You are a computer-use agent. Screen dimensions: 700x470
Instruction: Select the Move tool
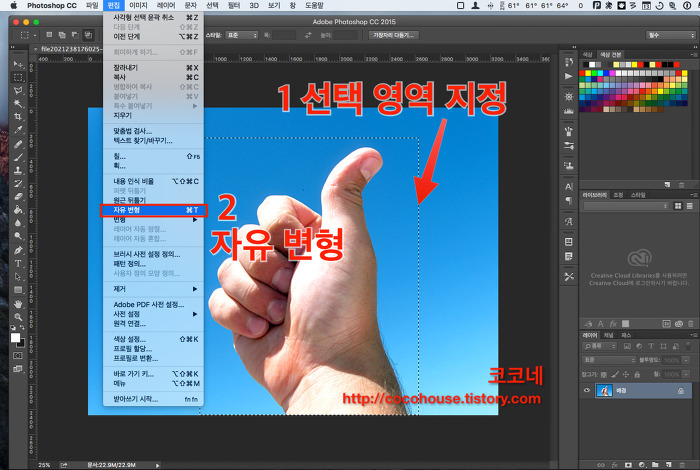[x=18, y=64]
